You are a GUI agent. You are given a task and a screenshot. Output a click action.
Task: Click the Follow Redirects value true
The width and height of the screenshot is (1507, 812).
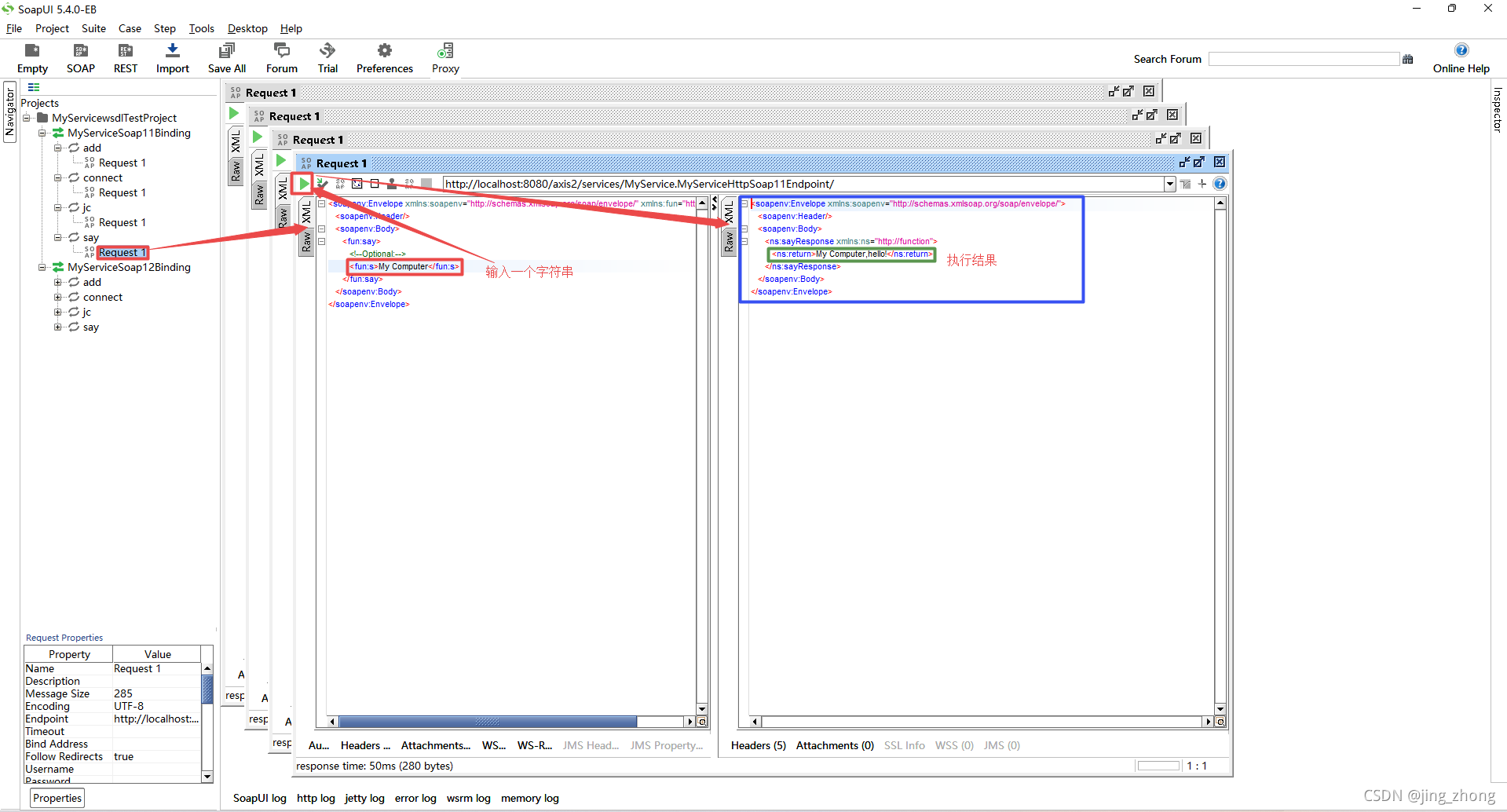pos(124,756)
